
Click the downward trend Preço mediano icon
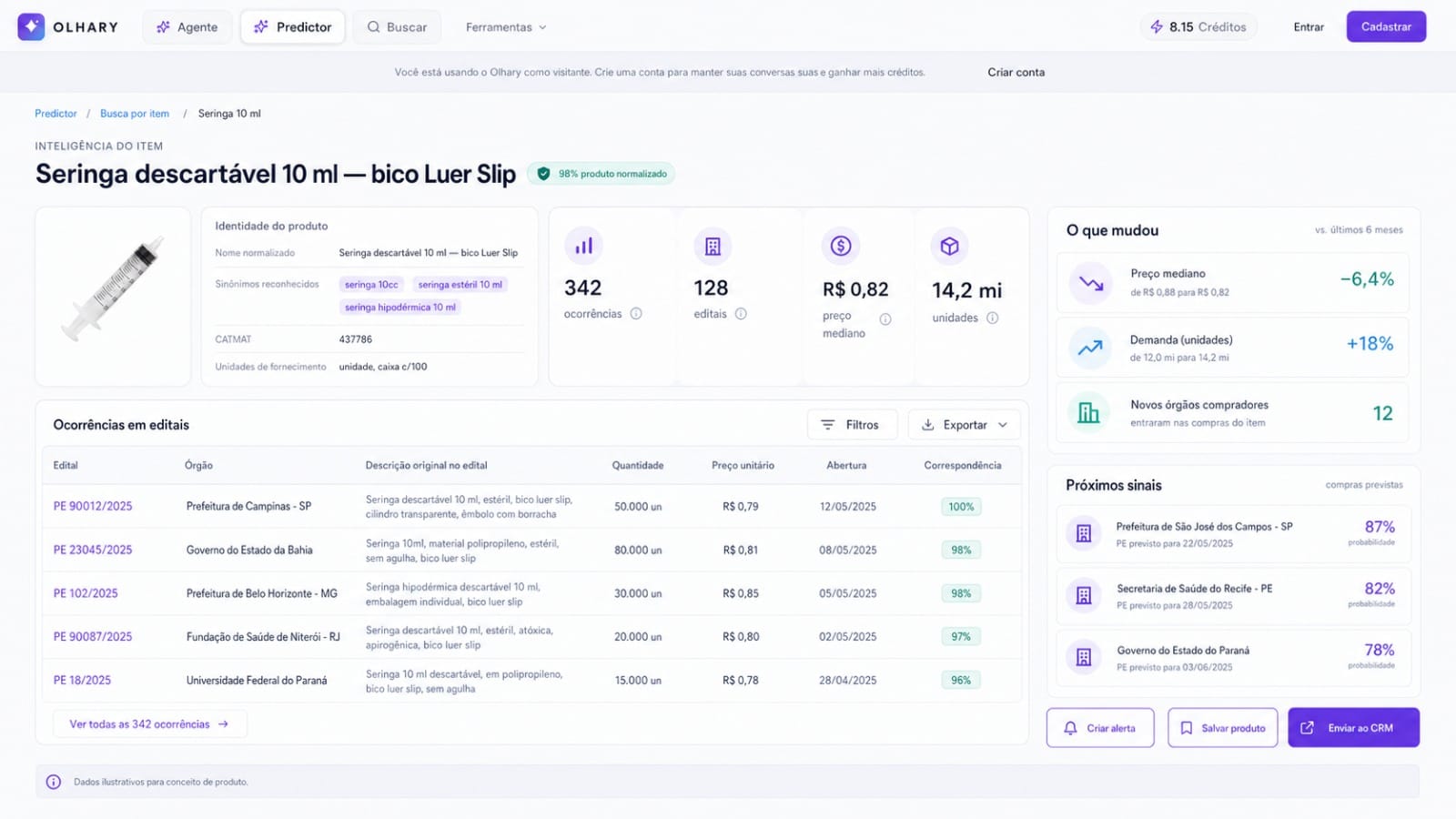[x=1090, y=283]
